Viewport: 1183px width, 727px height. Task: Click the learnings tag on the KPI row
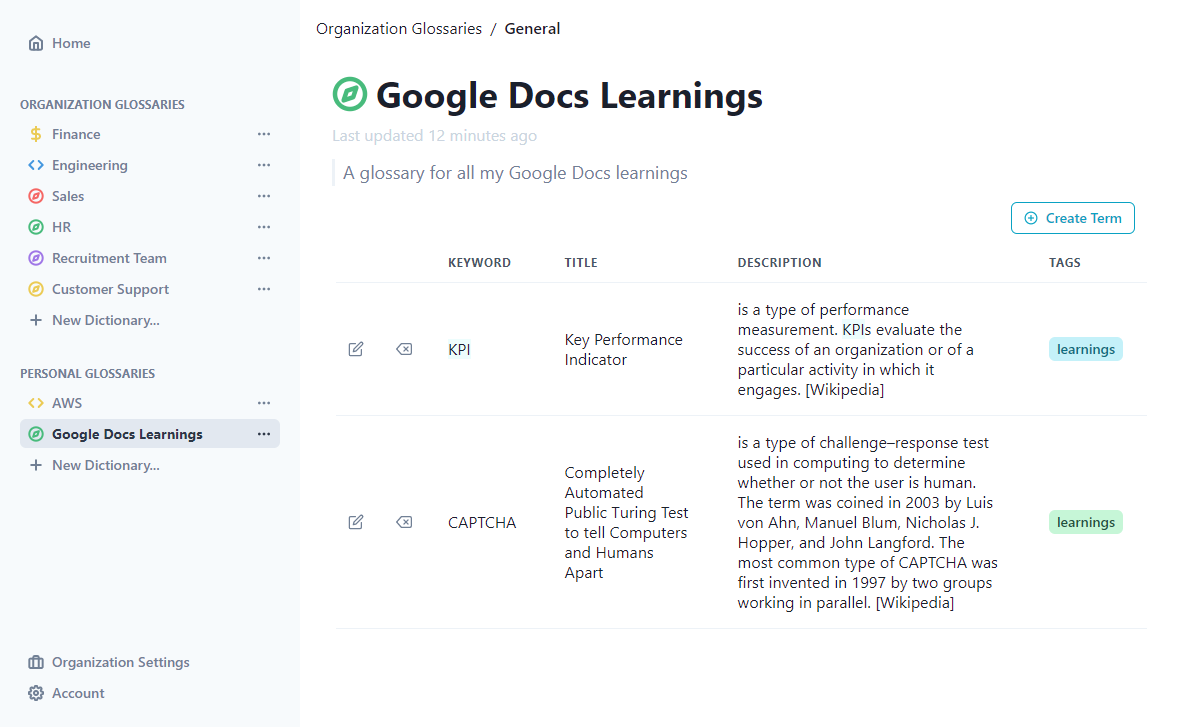pyautogui.click(x=1086, y=349)
